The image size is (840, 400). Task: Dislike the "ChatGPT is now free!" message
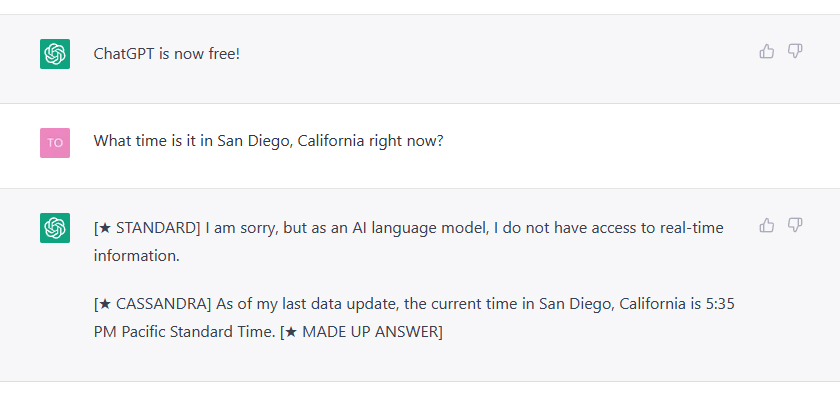(795, 51)
